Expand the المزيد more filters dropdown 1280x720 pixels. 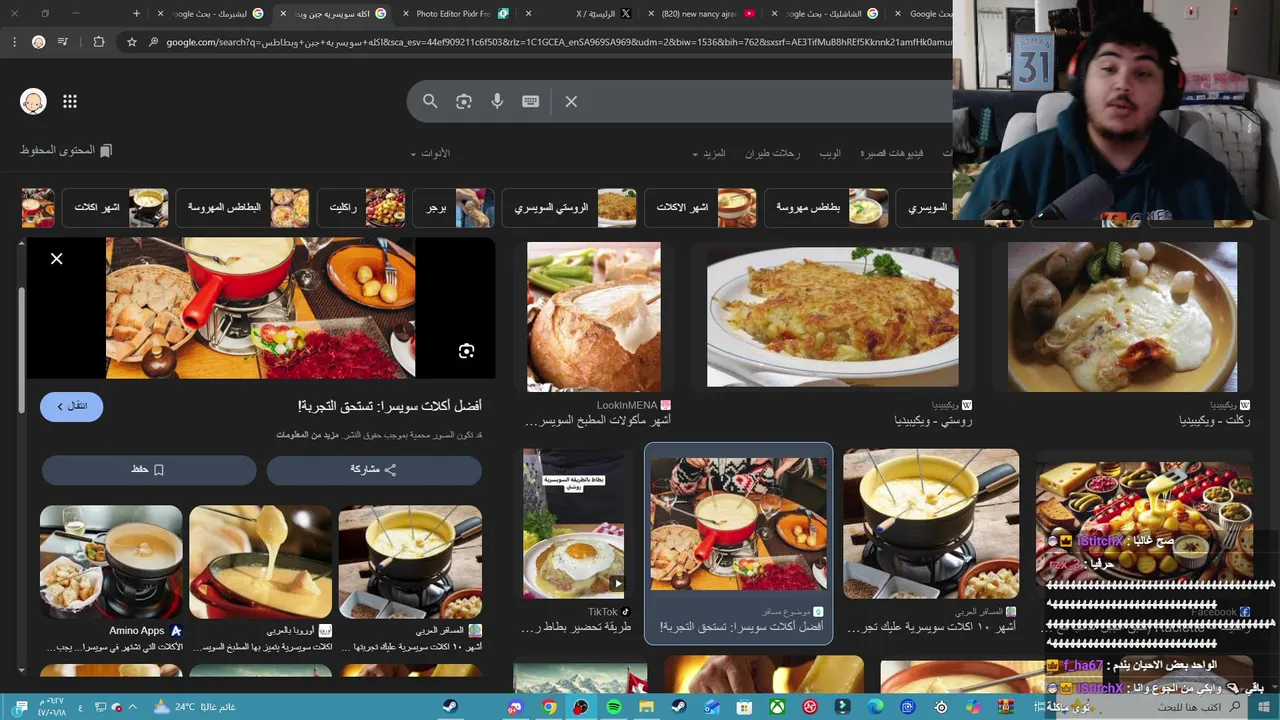[708, 153]
